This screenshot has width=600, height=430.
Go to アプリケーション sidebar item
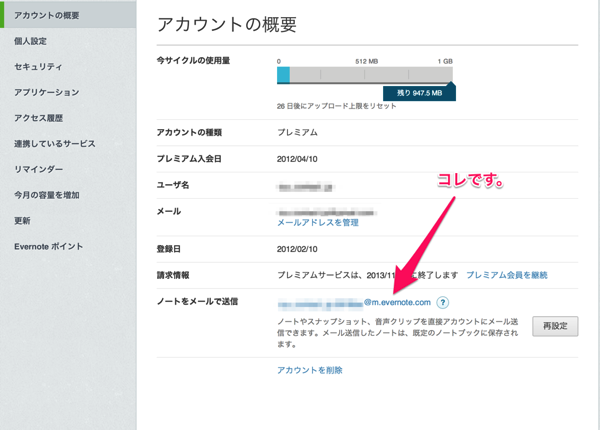47,92
